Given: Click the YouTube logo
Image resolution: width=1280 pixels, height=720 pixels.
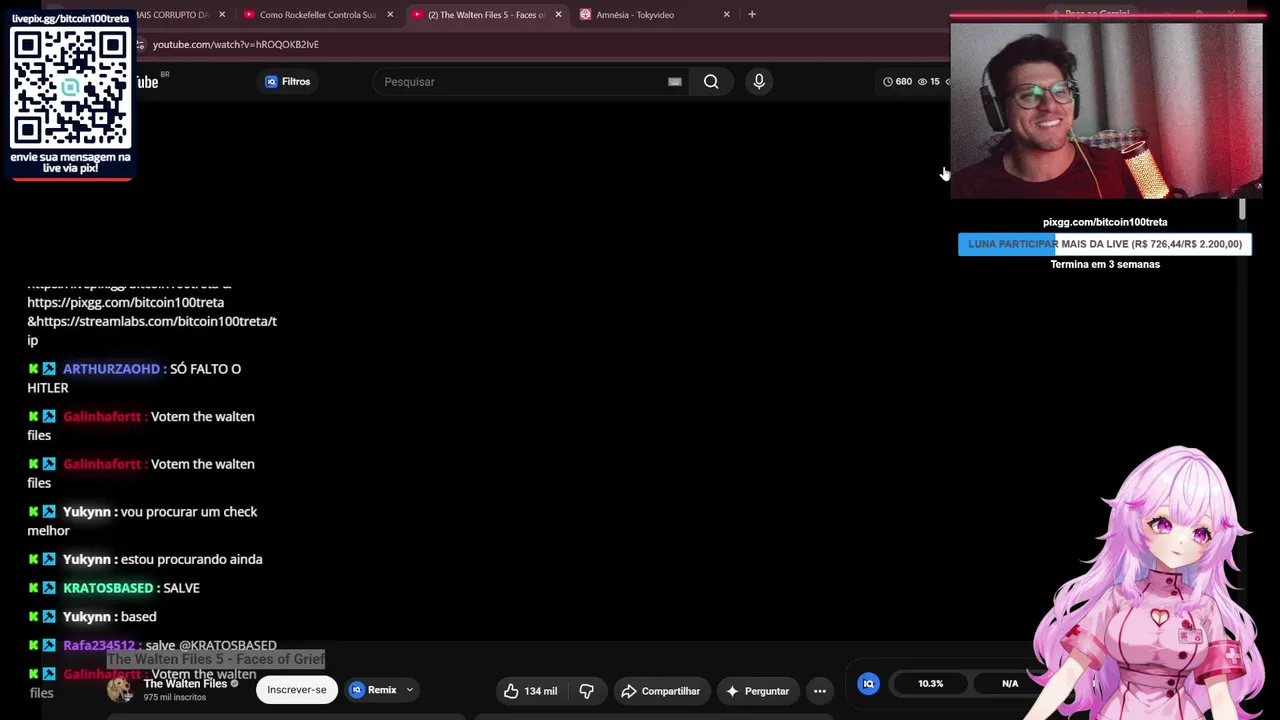Looking at the screenshot, I should point(147,82).
